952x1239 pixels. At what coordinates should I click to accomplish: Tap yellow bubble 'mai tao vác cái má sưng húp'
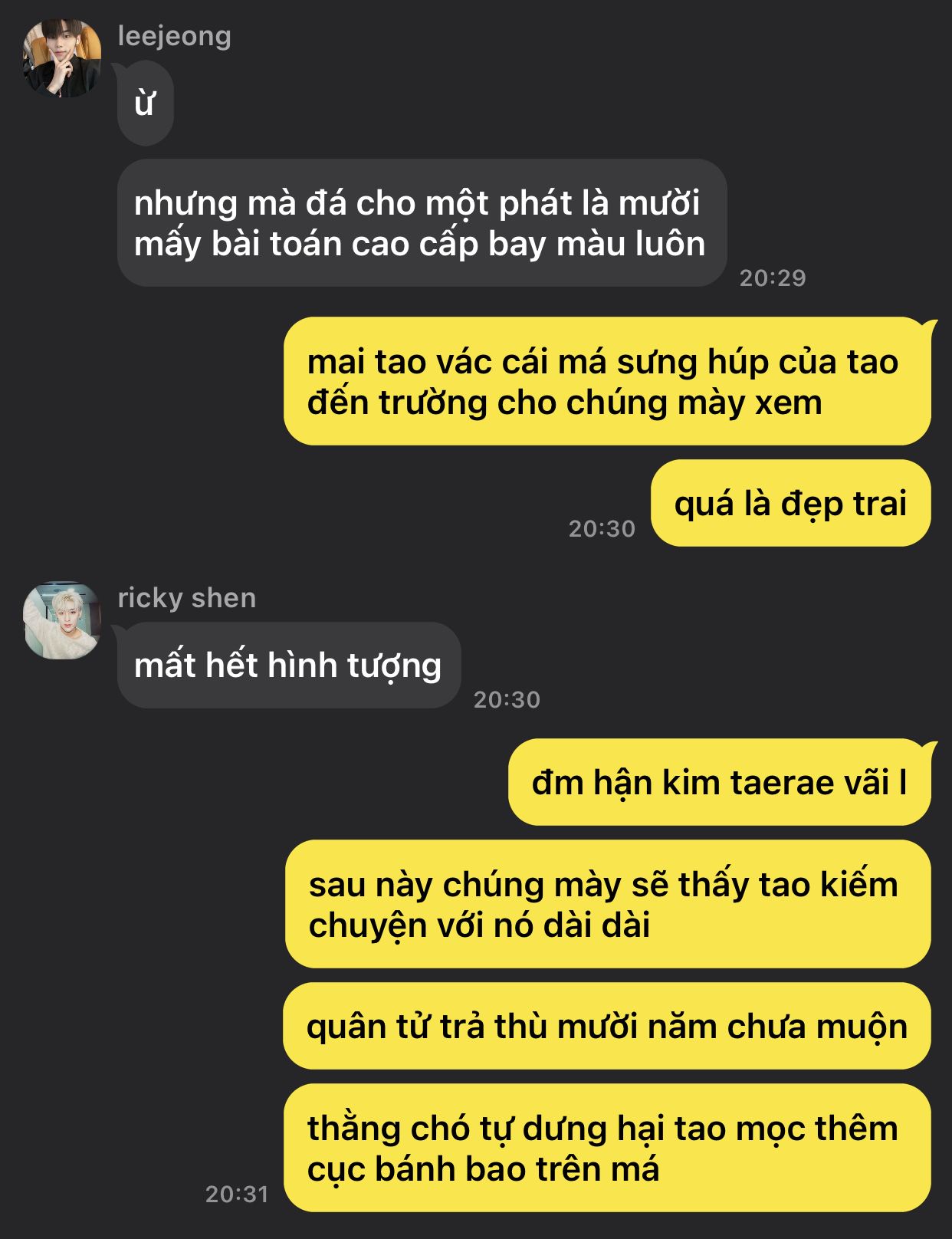click(x=607, y=381)
